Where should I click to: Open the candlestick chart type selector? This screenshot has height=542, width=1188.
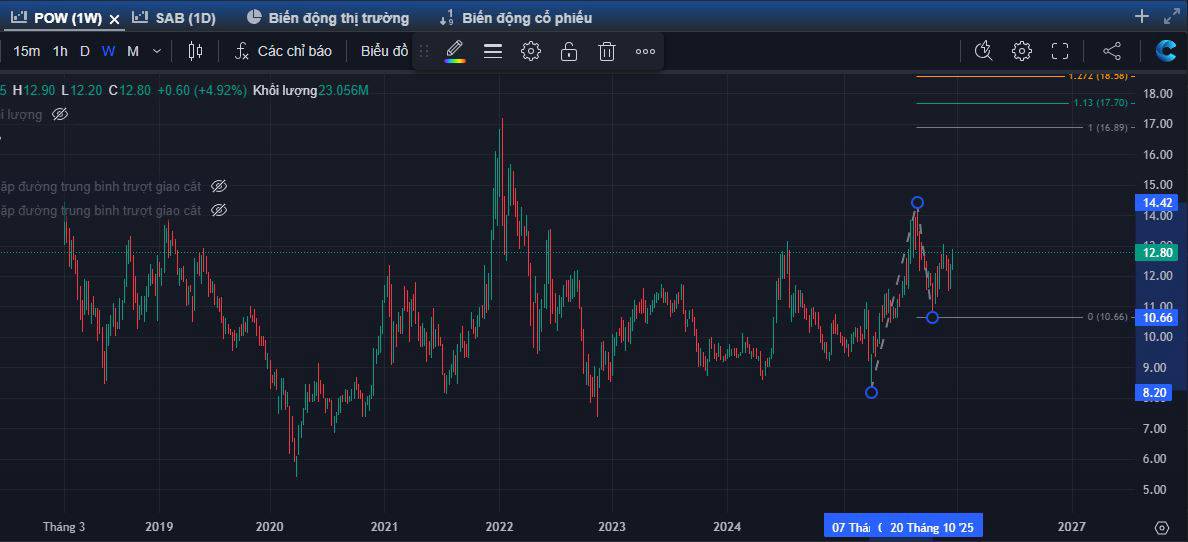[x=195, y=51]
